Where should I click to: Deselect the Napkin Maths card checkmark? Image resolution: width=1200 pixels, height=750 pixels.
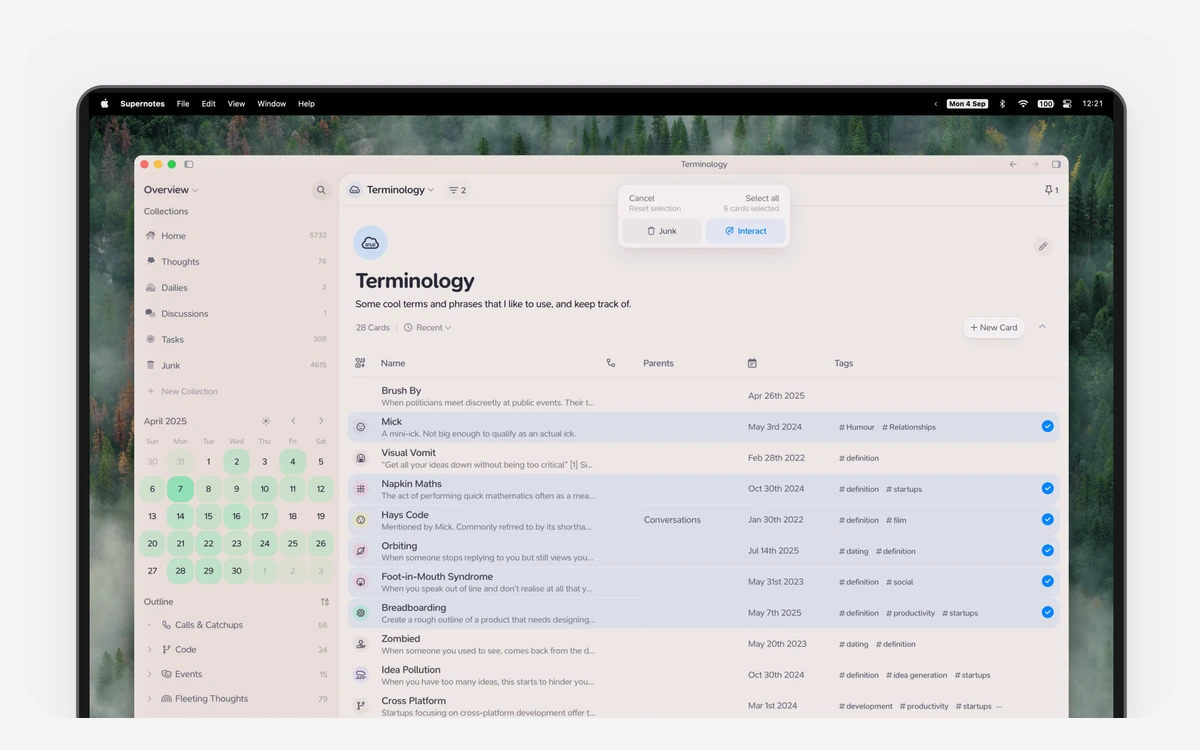coord(1047,488)
